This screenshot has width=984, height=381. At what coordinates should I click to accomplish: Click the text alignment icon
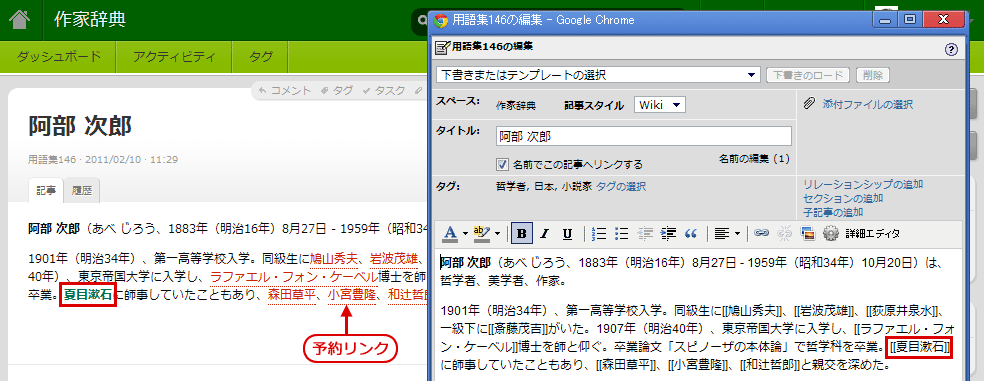[x=722, y=233]
